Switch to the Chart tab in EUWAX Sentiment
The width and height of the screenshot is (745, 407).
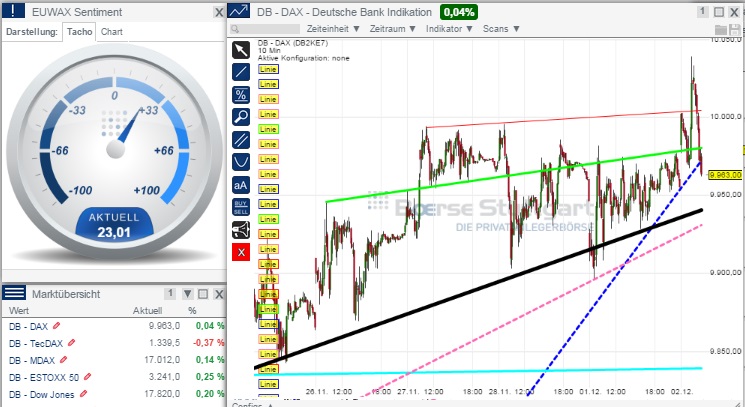coord(112,32)
